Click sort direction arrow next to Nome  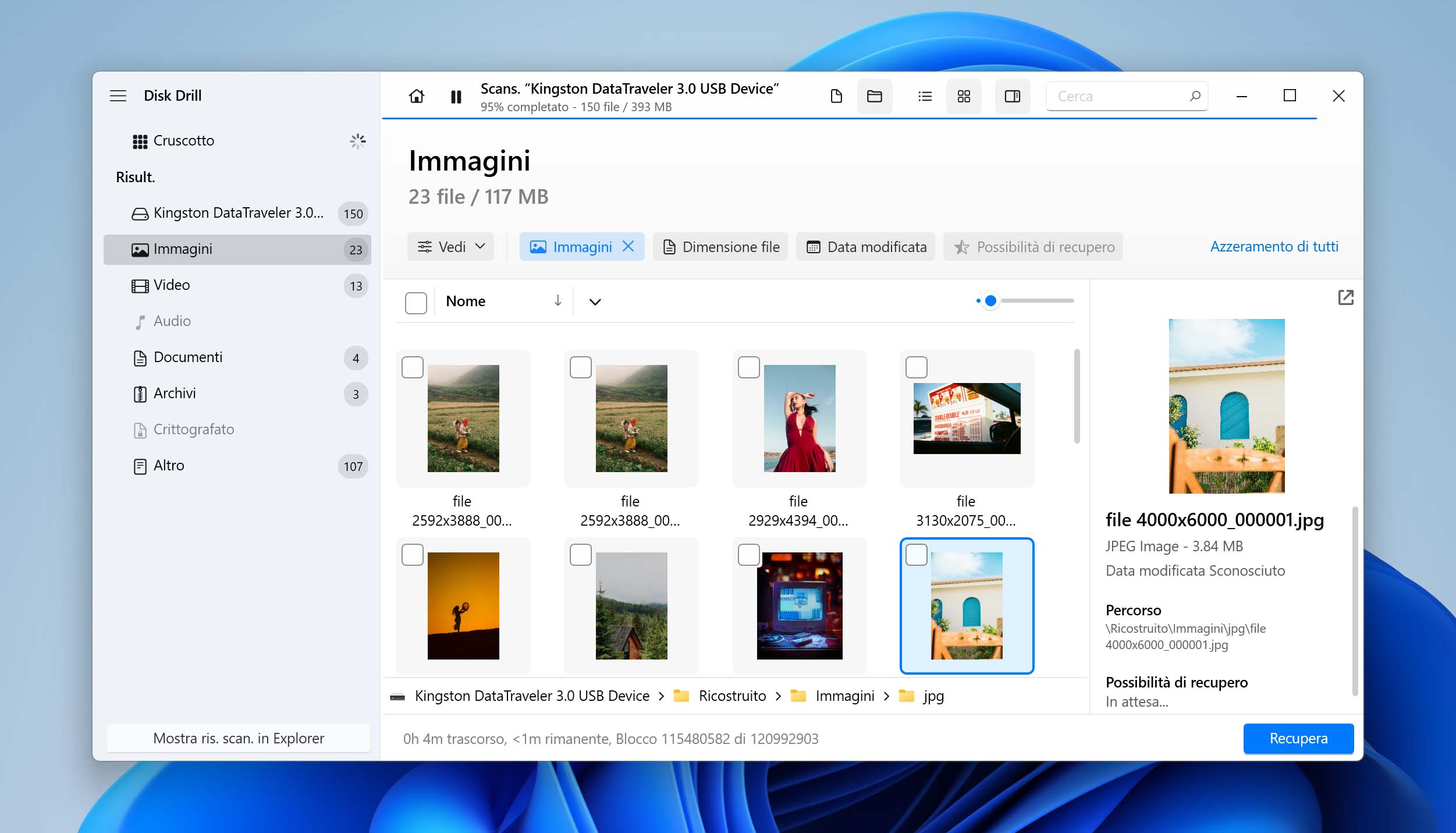557,300
